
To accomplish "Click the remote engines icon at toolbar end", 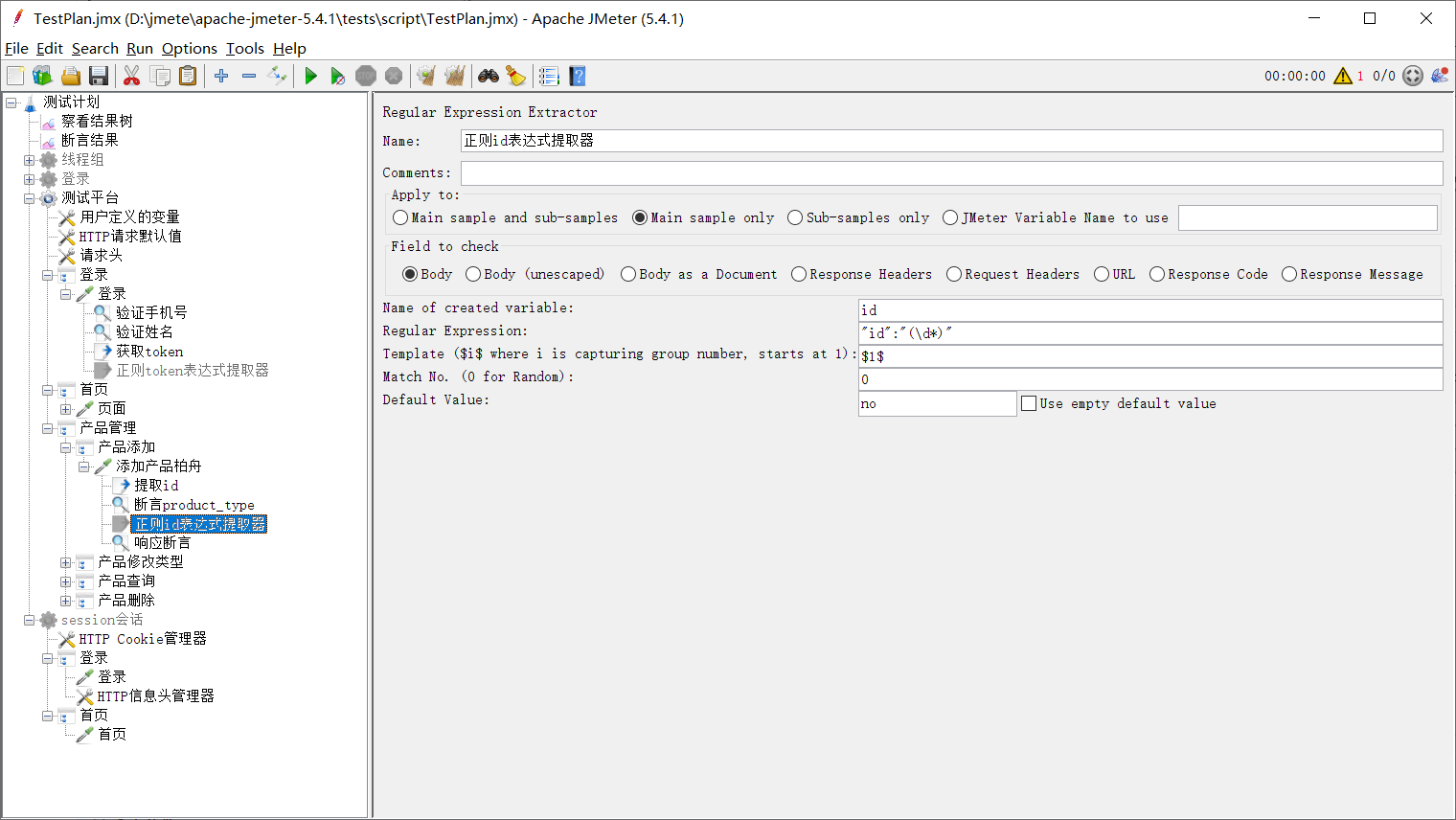I will [1440, 76].
